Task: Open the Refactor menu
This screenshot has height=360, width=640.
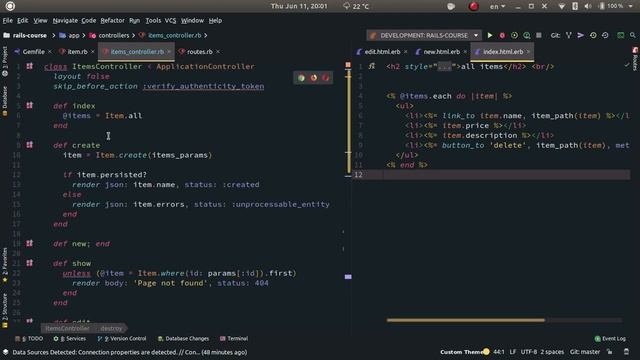Action: point(112,20)
